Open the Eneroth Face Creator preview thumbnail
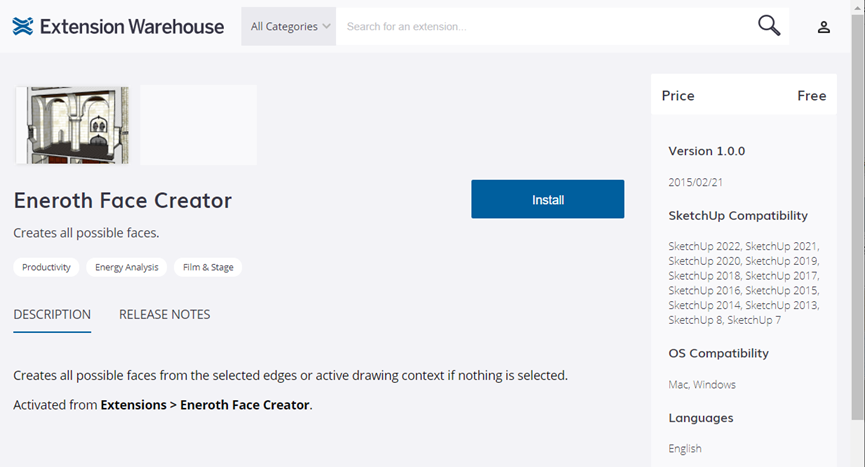The height and width of the screenshot is (467, 865). click(x=72, y=125)
